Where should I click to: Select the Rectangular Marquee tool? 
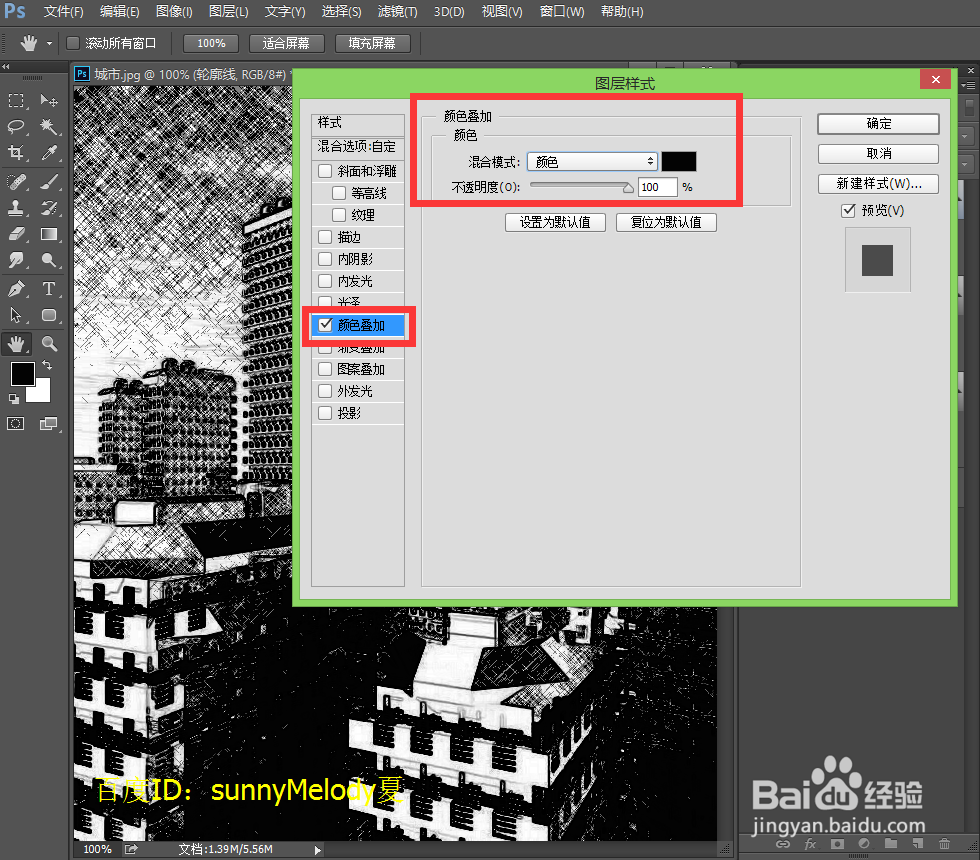tap(16, 101)
